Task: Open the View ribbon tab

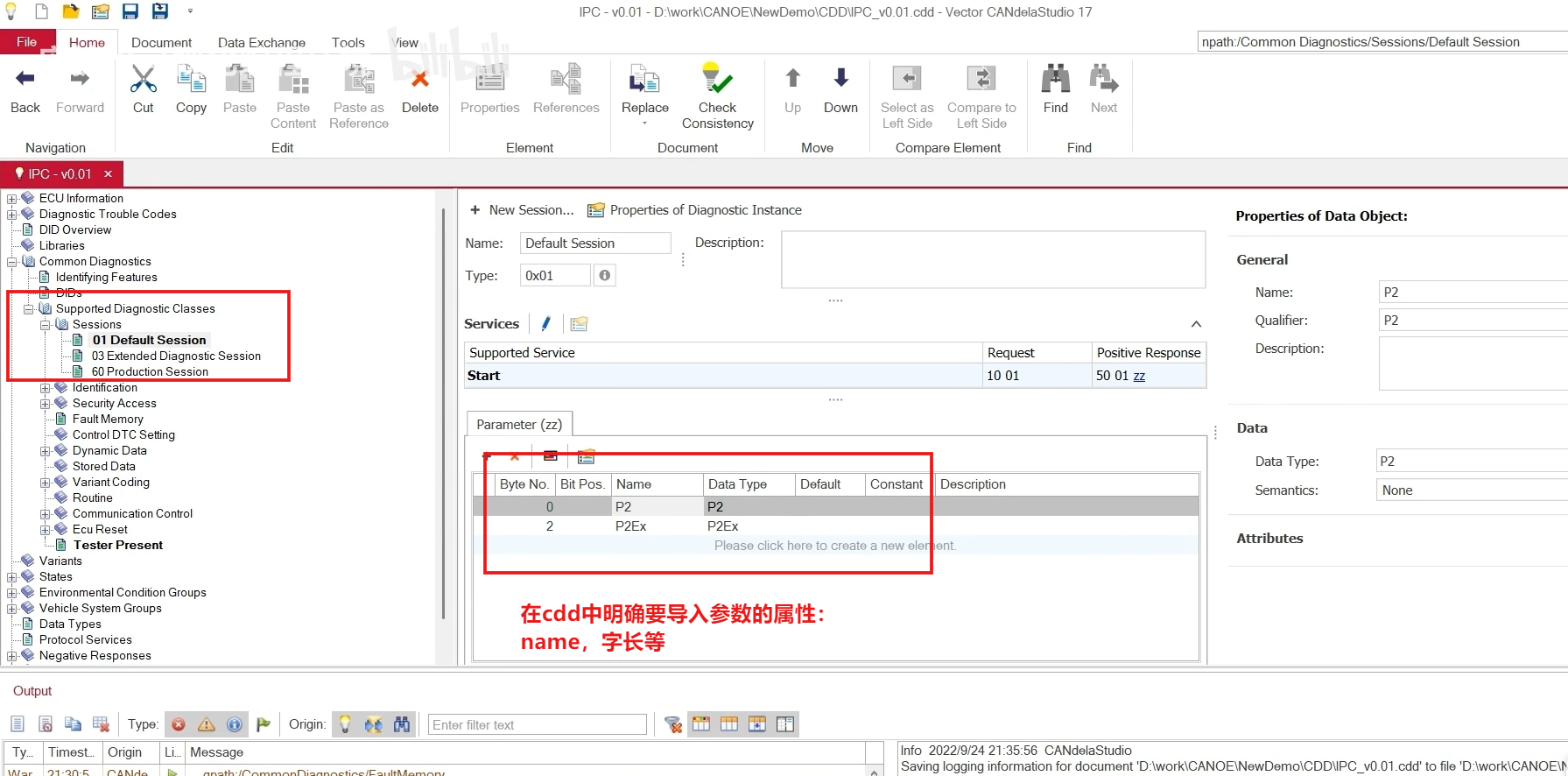Action: coord(405,42)
